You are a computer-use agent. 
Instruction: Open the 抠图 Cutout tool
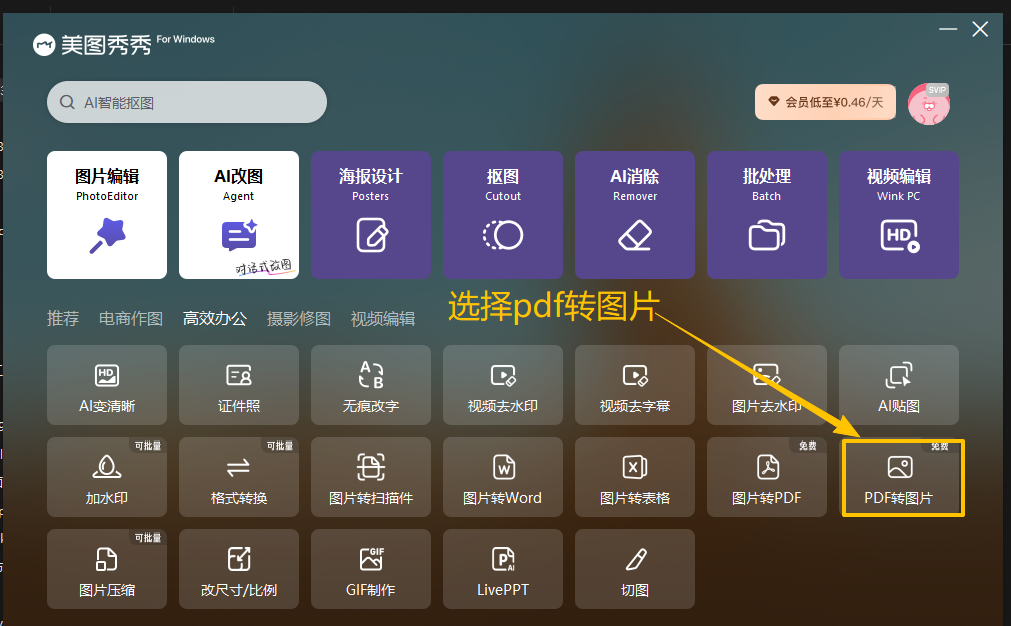tap(503, 215)
